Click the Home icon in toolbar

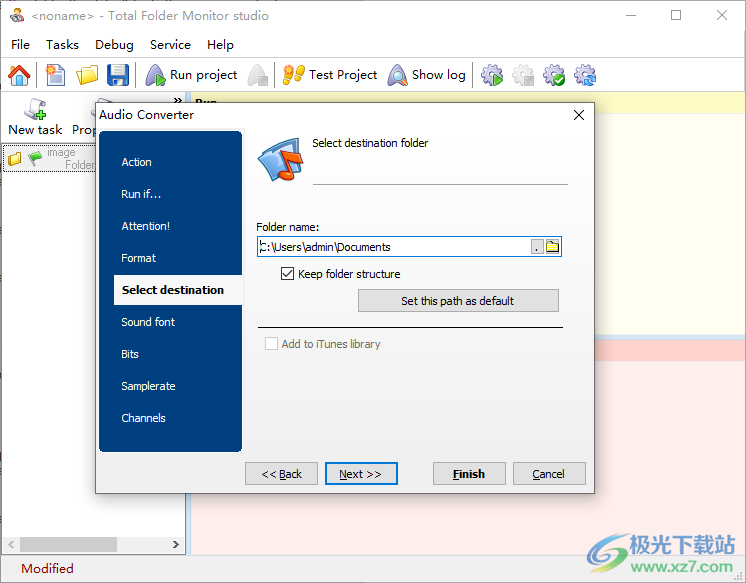coord(19,75)
